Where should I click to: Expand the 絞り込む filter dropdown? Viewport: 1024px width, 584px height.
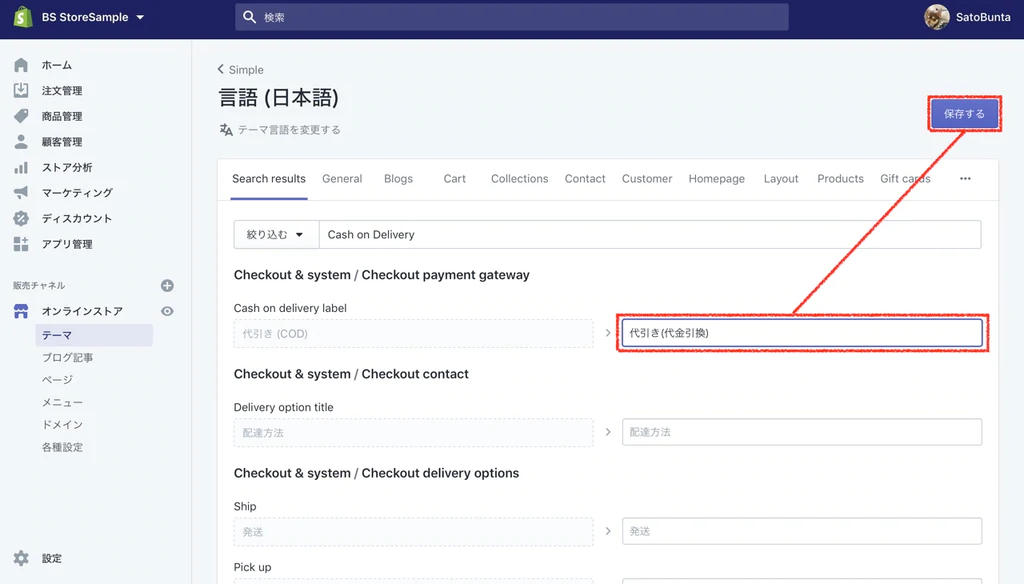coord(276,235)
